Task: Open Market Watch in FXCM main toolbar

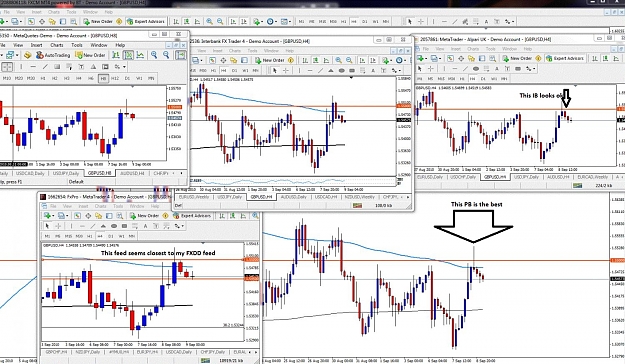Action: tap(31, 22)
